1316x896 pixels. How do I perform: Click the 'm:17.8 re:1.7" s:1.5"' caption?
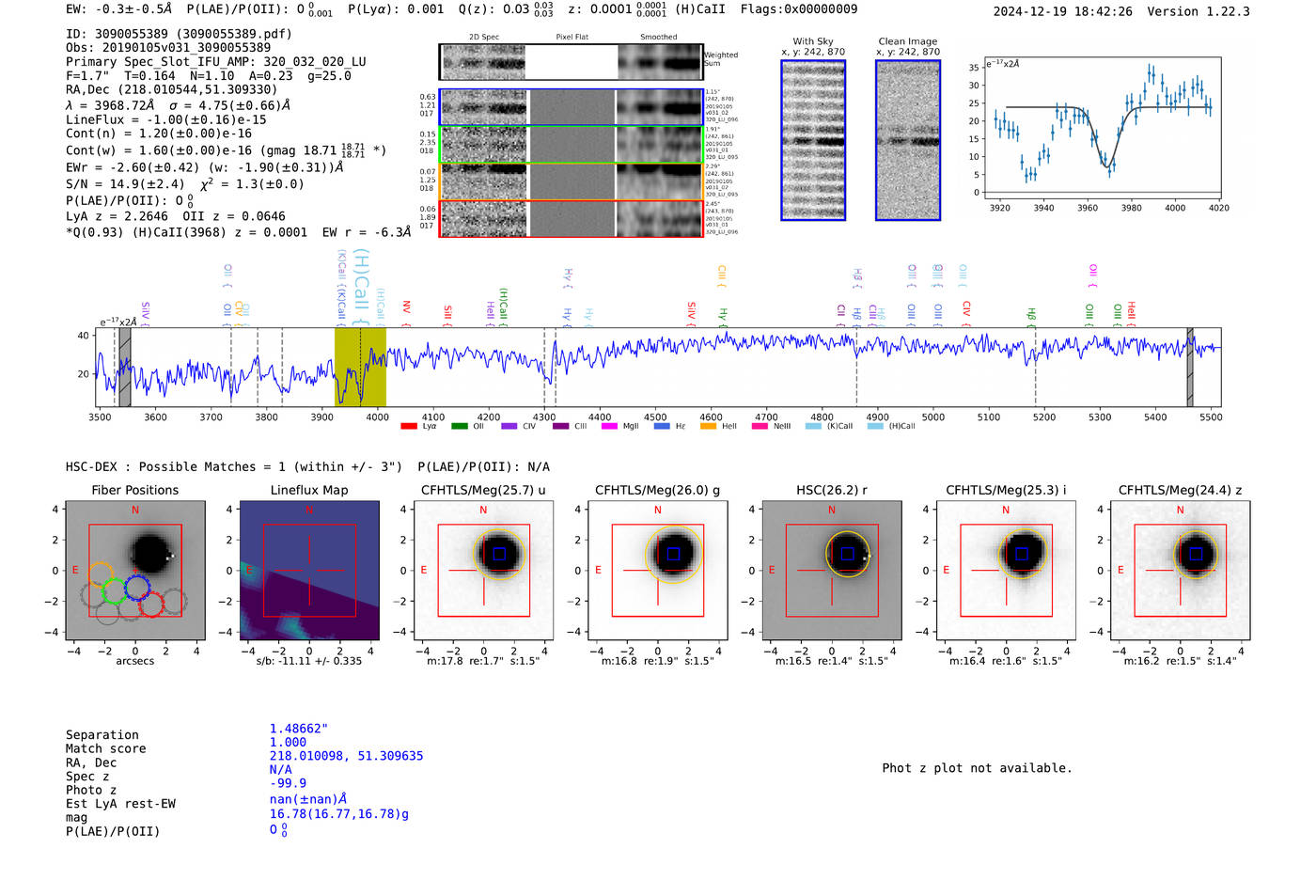point(483,661)
